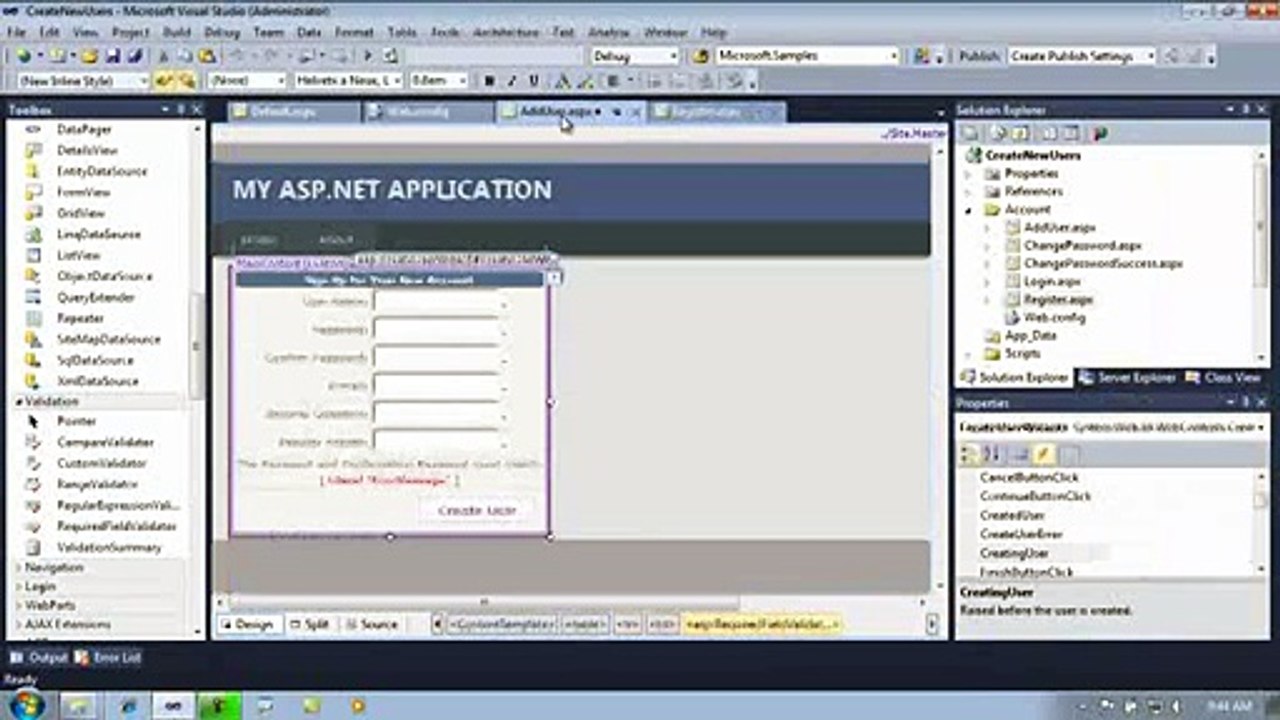Screen dimensions: 1280x720
Task: Select the CancelButtonClick event in Properties
Action: tap(1029, 477)
